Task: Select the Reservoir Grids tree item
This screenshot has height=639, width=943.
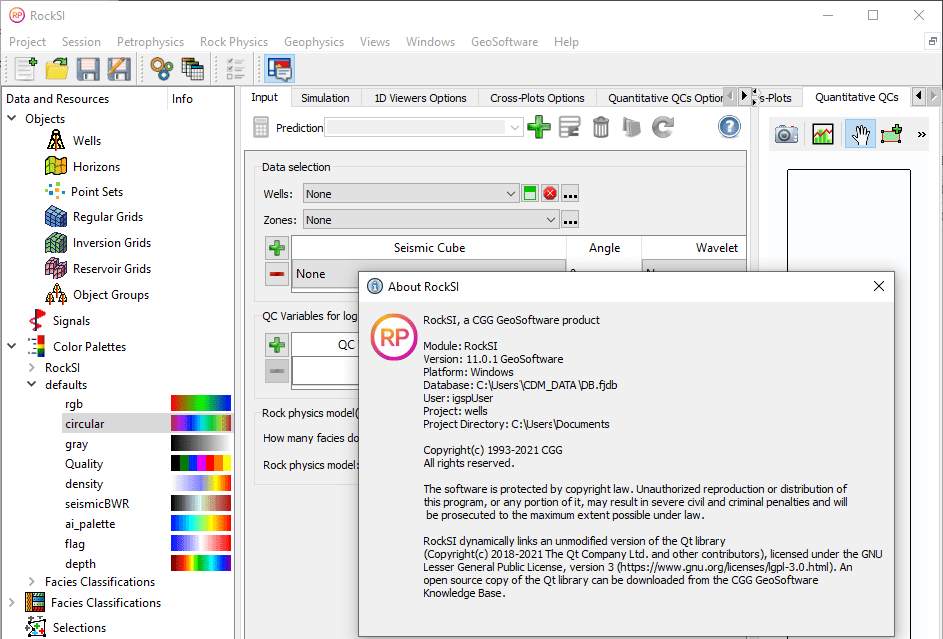Action: [112, 269]
